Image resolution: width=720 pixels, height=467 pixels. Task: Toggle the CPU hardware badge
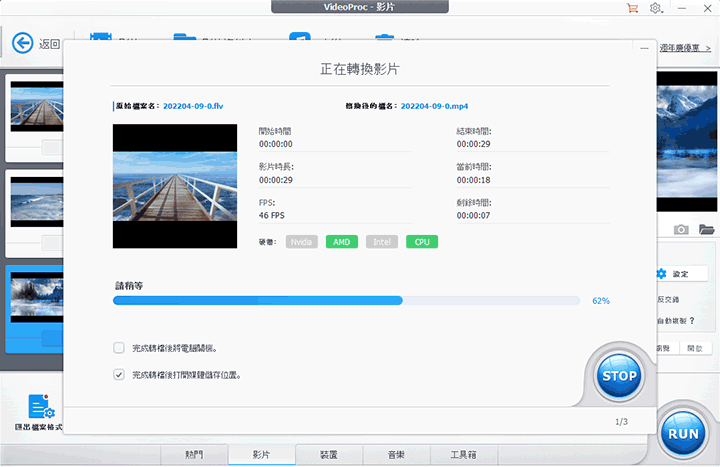coord(422,242)
